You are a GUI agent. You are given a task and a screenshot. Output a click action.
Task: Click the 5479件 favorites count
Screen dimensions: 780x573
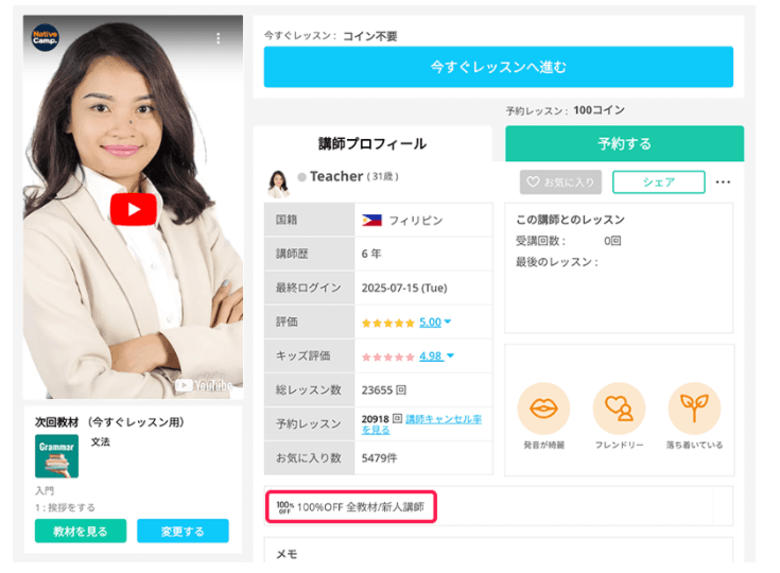click(x=379, y=458)
